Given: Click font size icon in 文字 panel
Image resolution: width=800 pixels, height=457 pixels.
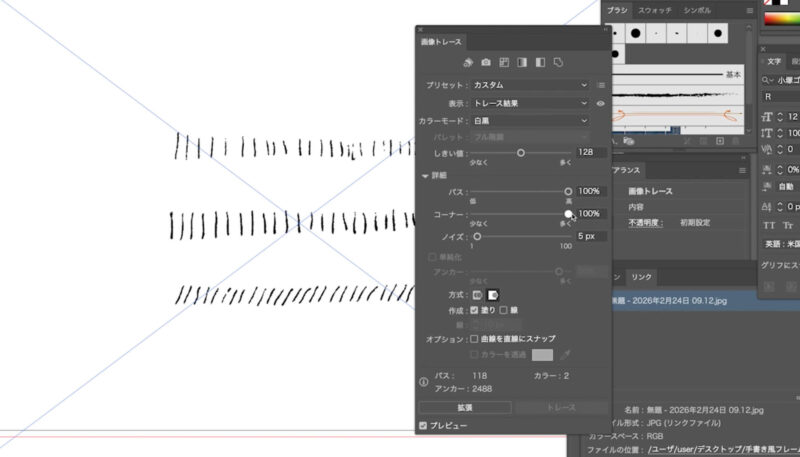Looking at the screenshot, I should pos(767,117).
